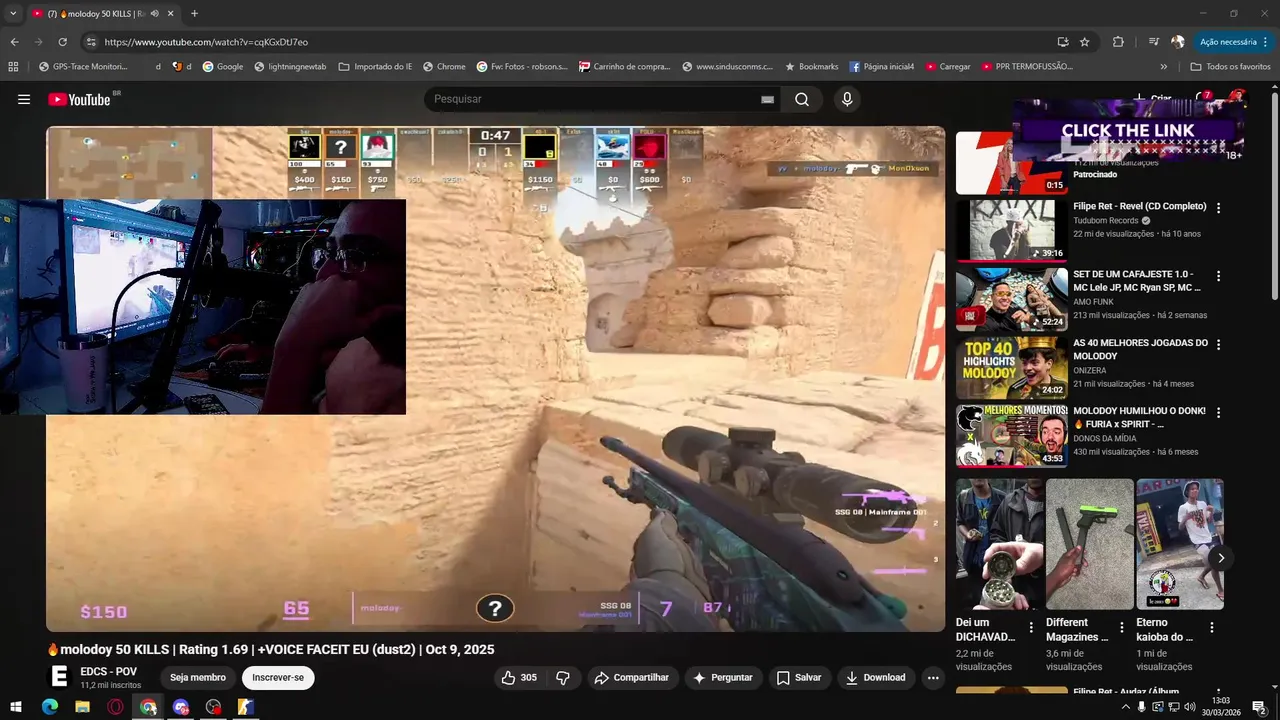Open options for Eterno kaioba short
This screenshot has height=720, width=1280.
pyautogui.click(x=1211, y=628)
